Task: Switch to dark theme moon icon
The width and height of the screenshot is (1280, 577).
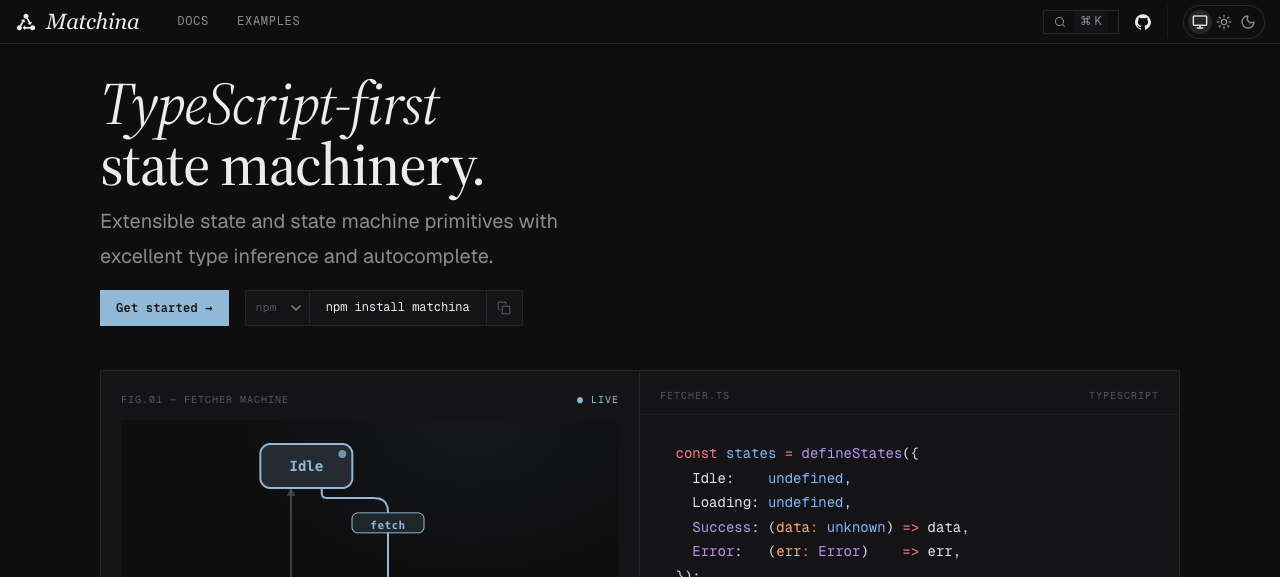Action: click(1248, 22)
